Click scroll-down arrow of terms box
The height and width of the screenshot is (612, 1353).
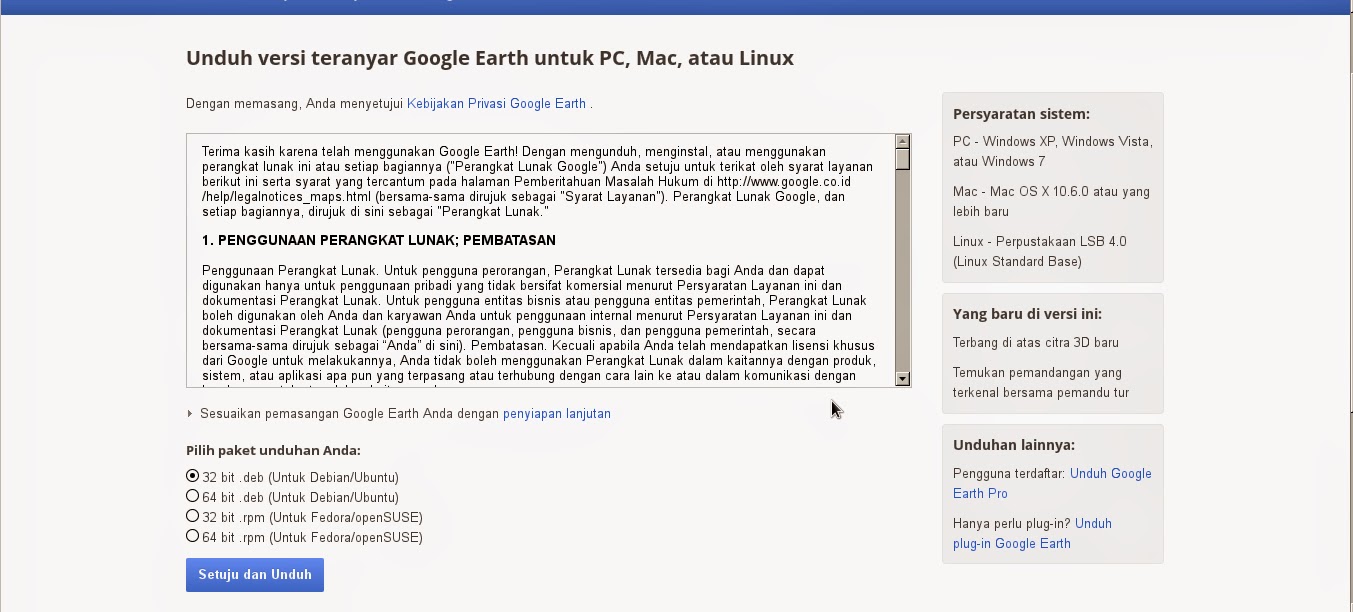tap(903, 378)
